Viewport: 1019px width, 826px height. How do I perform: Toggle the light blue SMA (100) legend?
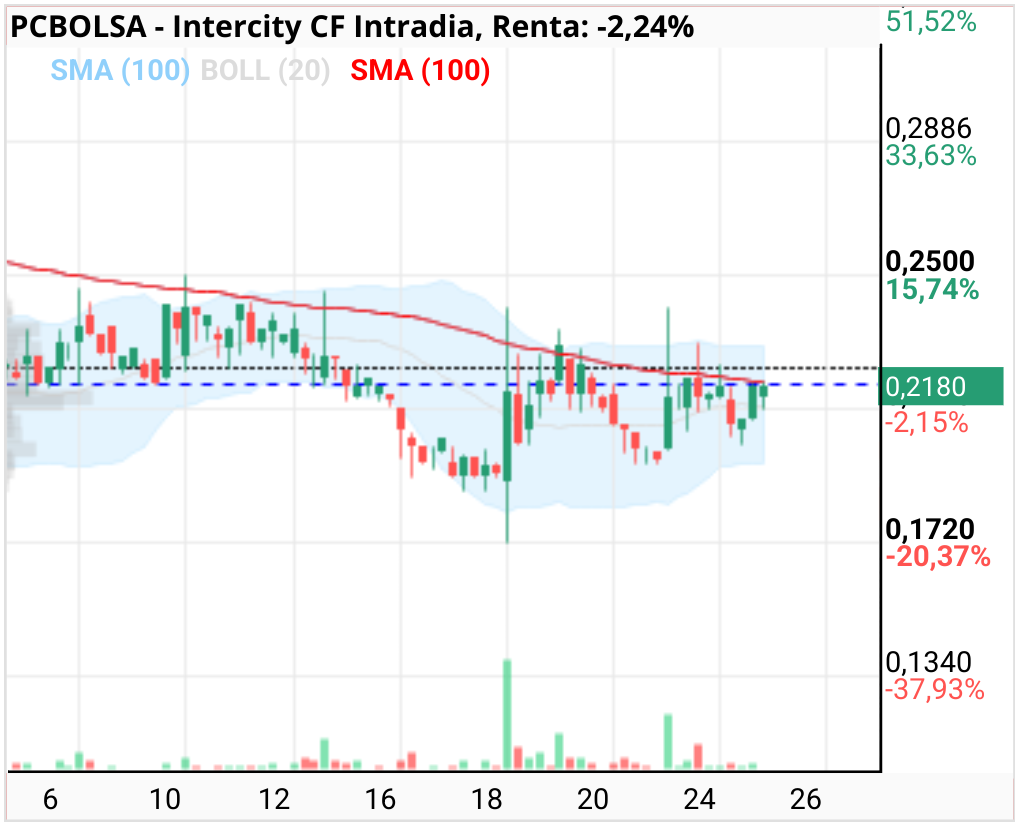(x=120, y=70)
